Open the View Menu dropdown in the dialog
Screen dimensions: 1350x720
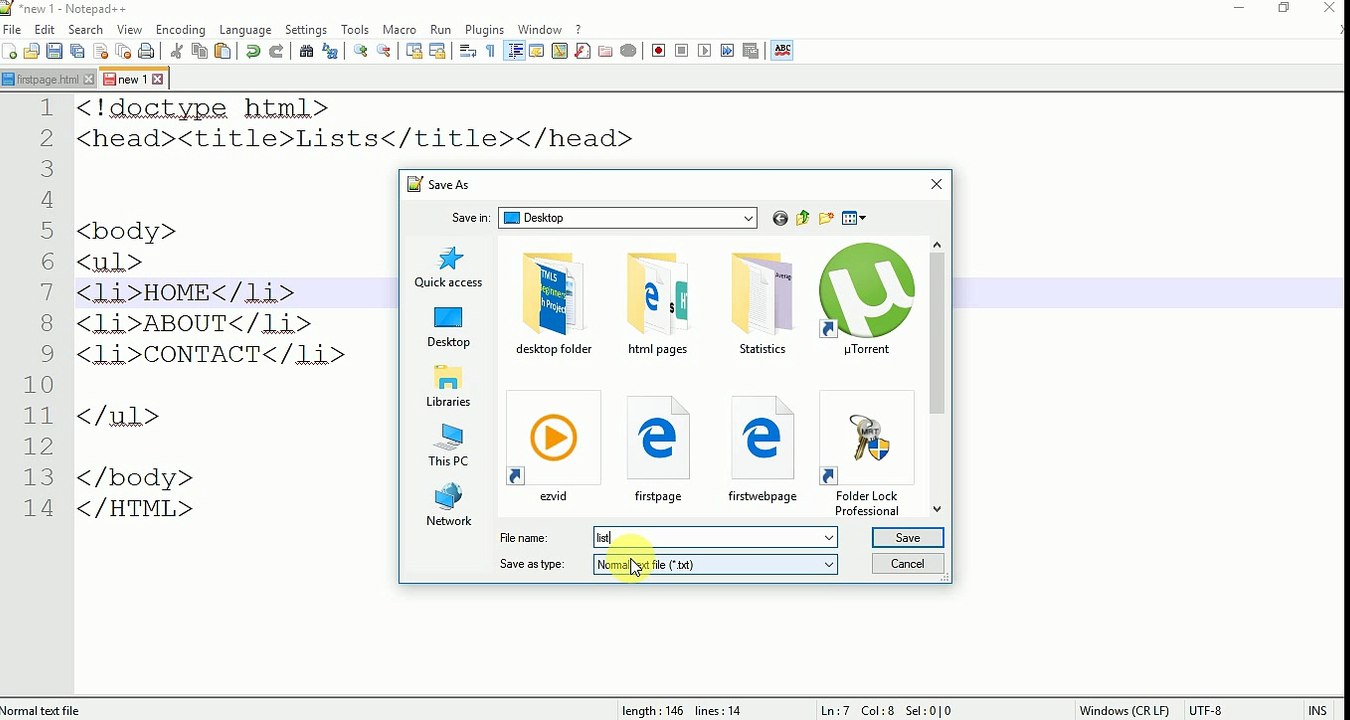point(854,218)
